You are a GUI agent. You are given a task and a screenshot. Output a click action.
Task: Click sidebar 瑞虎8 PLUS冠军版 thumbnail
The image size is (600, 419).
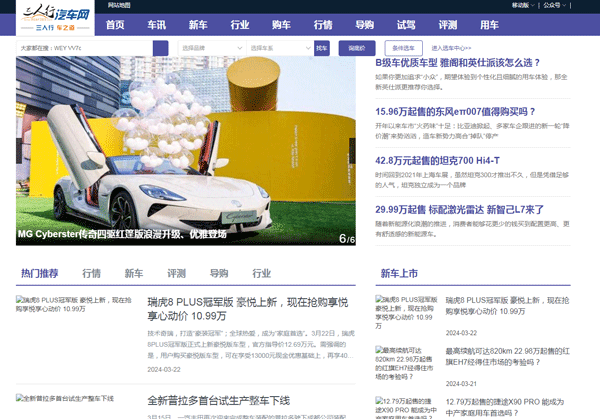406,312
